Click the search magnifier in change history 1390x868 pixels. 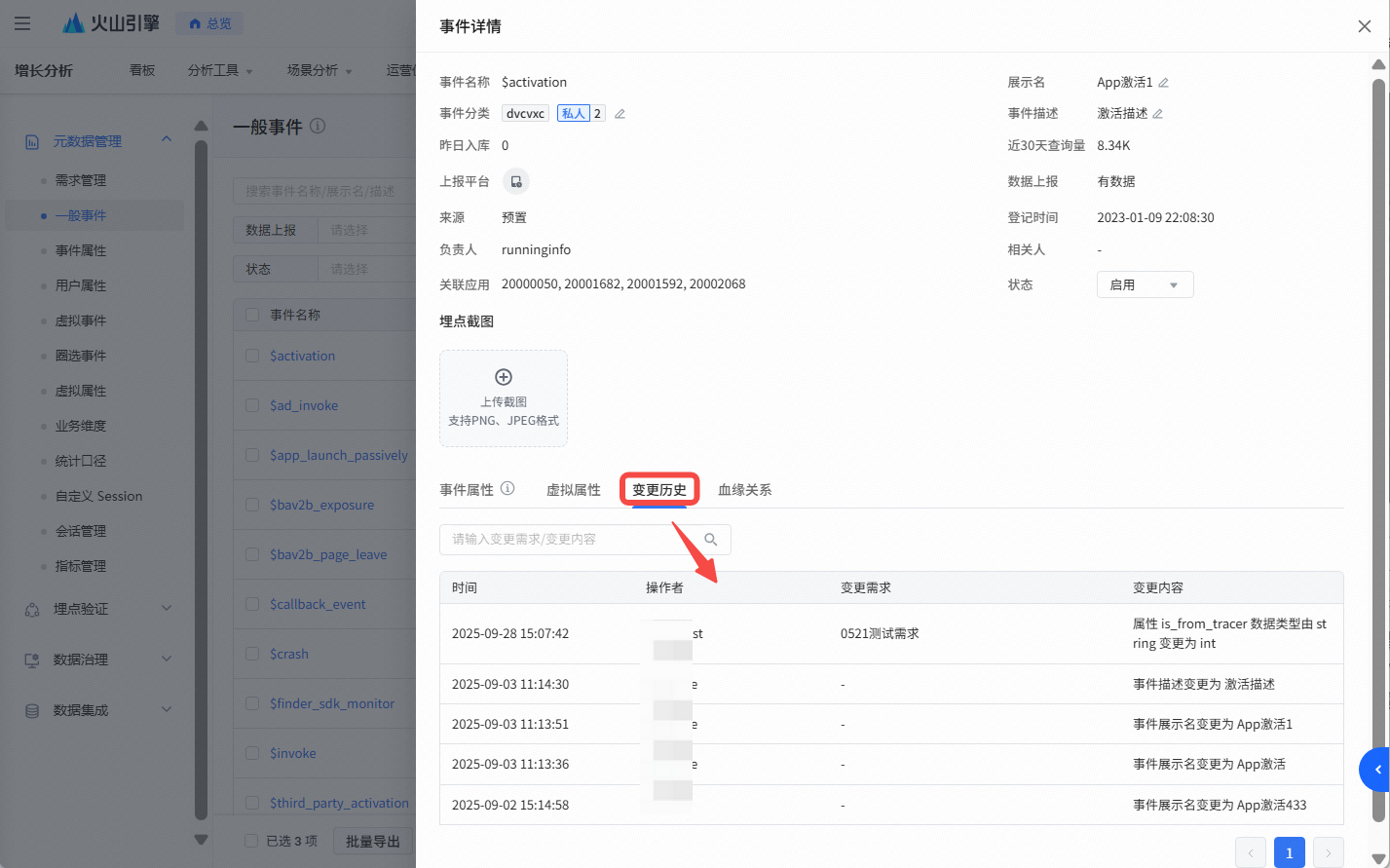711,540
